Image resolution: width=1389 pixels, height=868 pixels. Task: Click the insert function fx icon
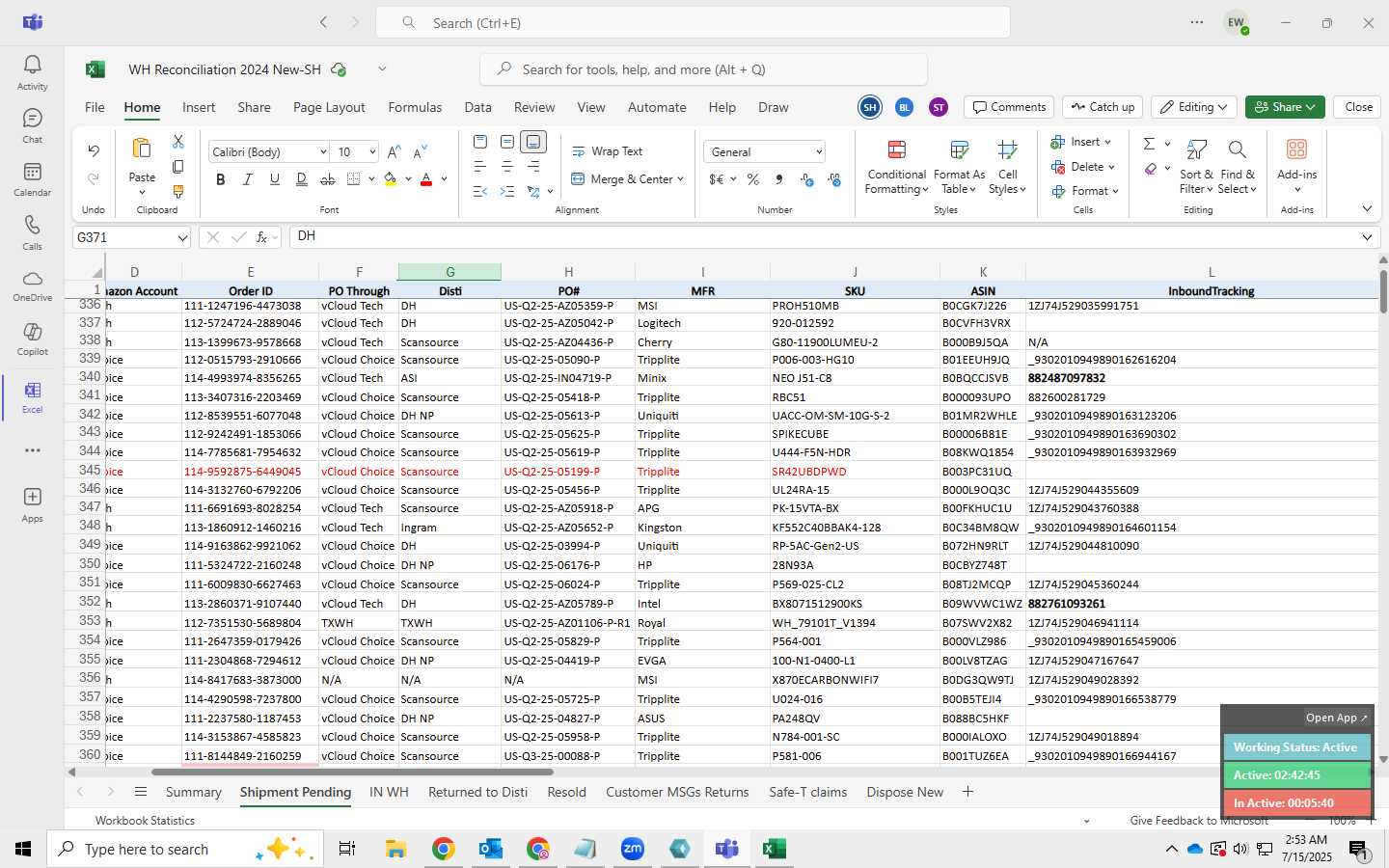[262, 237]
